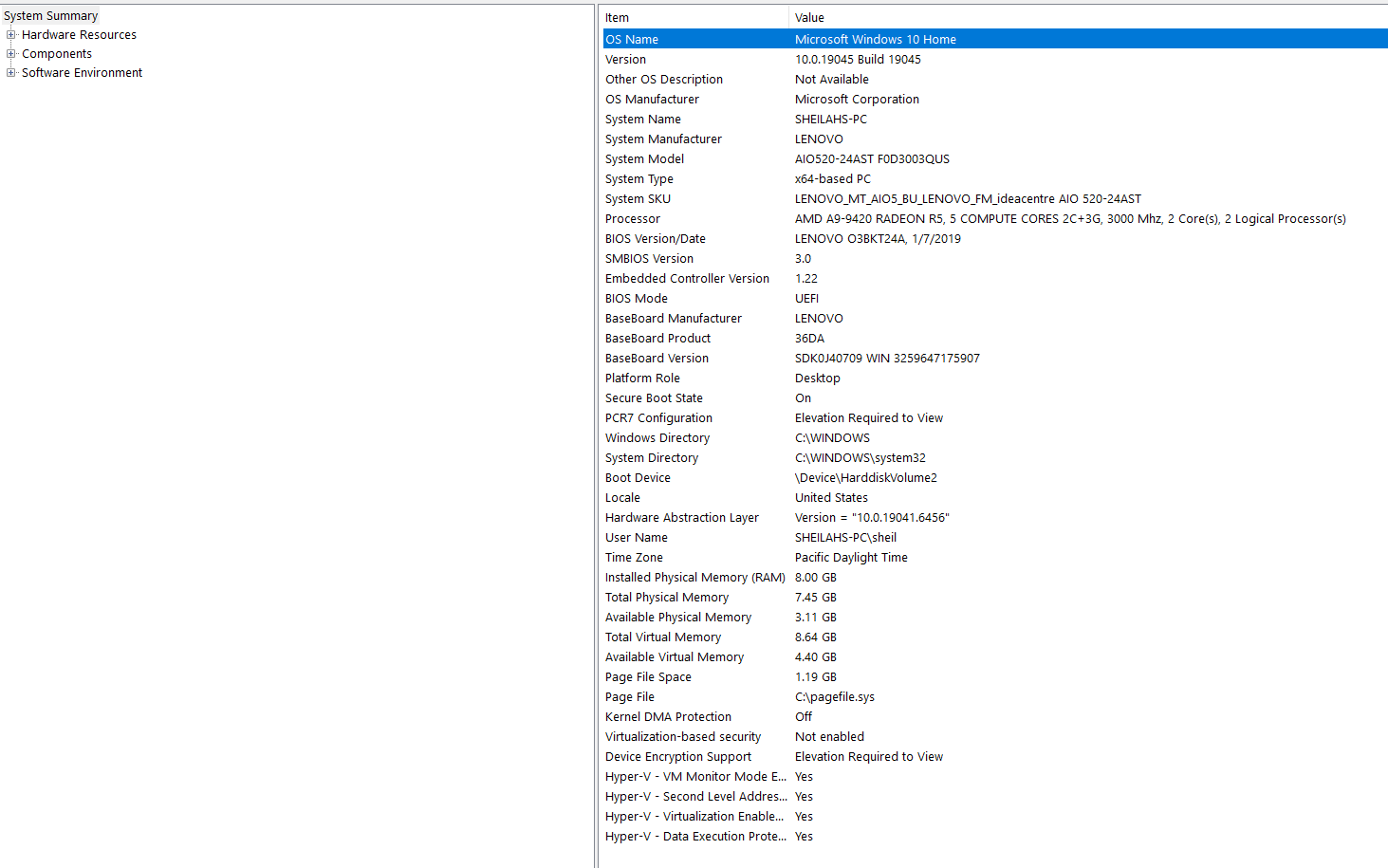
Task: Select the SMBIOS Version row
Action: 995,258
